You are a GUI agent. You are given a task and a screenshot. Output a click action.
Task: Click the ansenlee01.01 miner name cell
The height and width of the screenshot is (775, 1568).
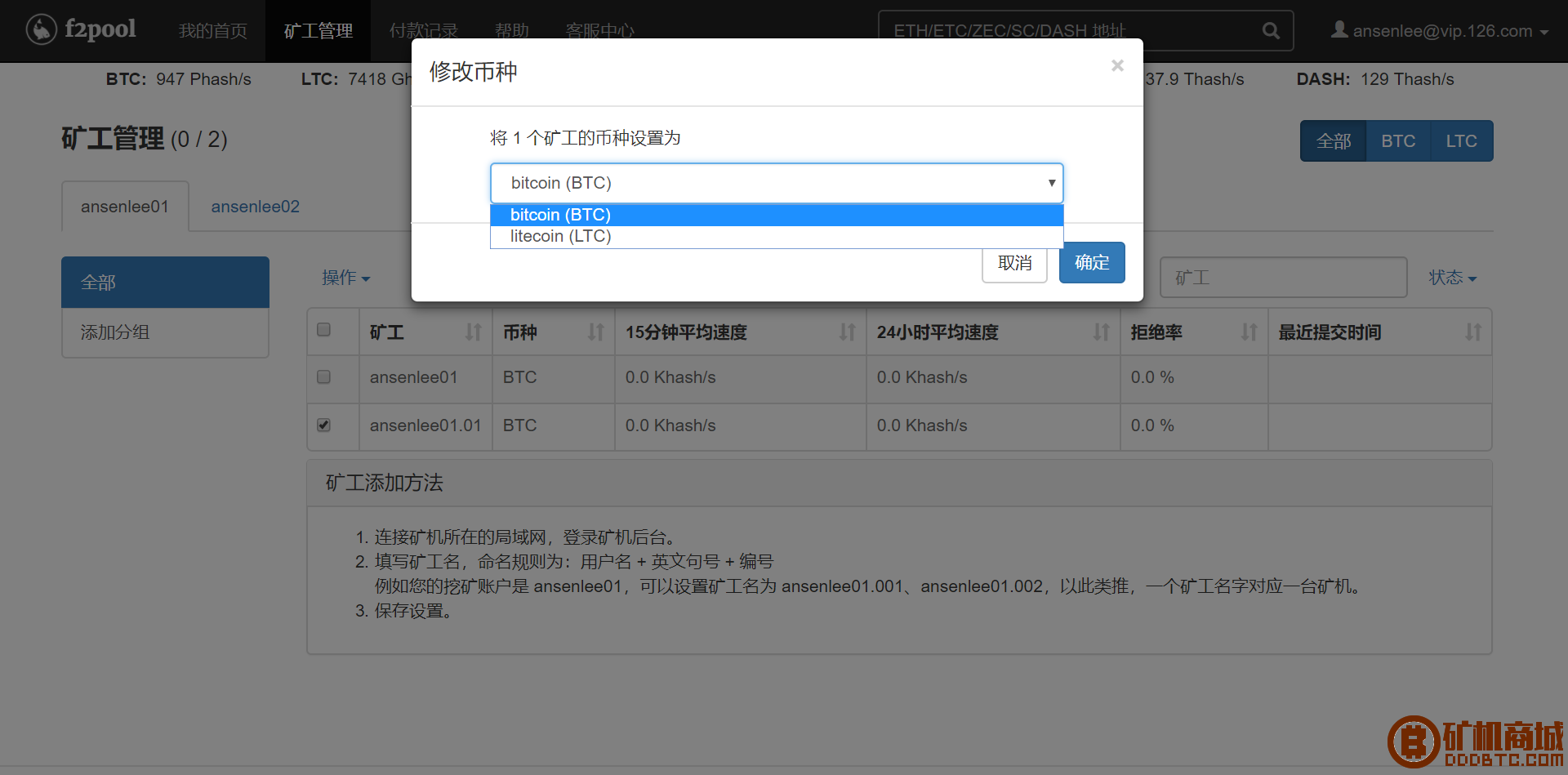425,425
